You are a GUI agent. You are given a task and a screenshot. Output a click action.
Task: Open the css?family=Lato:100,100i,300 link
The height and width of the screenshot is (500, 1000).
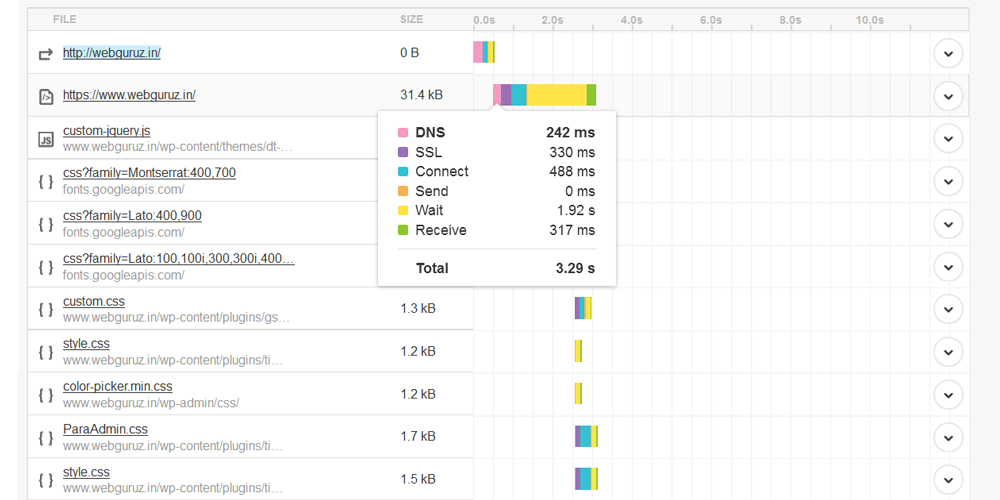[x=178, y=259]
